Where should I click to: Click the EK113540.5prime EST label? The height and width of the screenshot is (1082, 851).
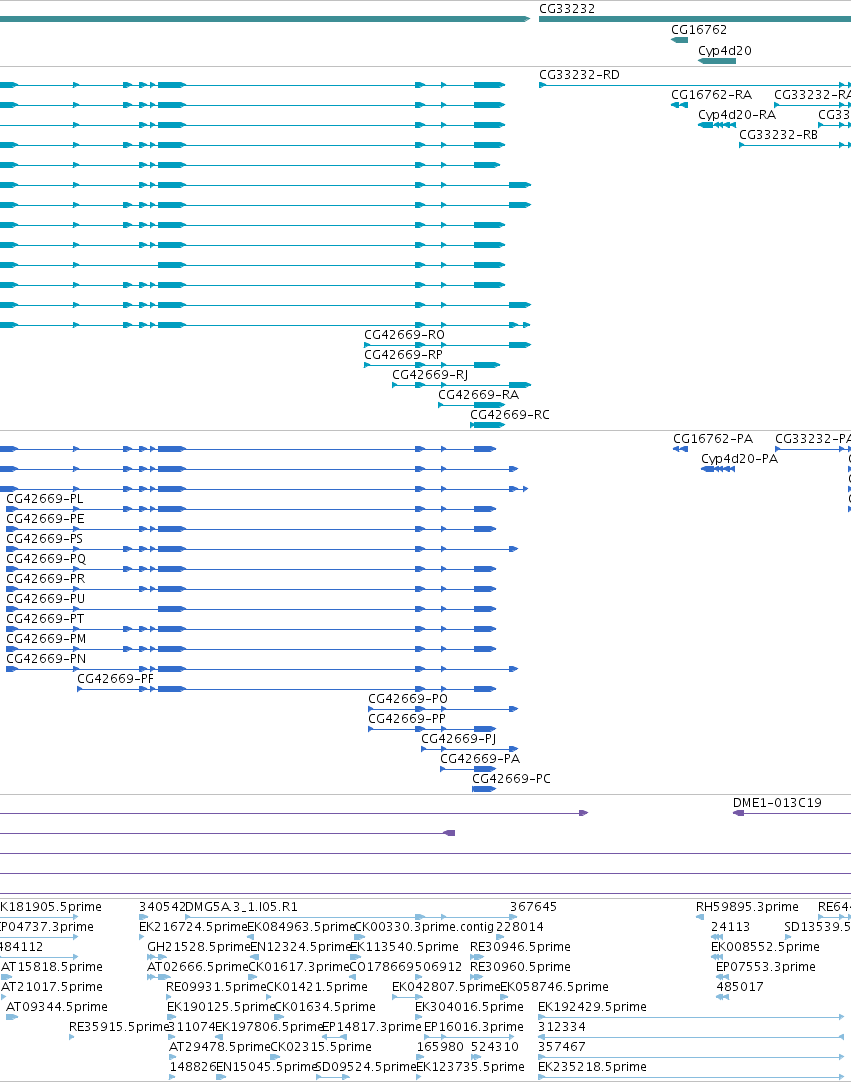[404, 947]
